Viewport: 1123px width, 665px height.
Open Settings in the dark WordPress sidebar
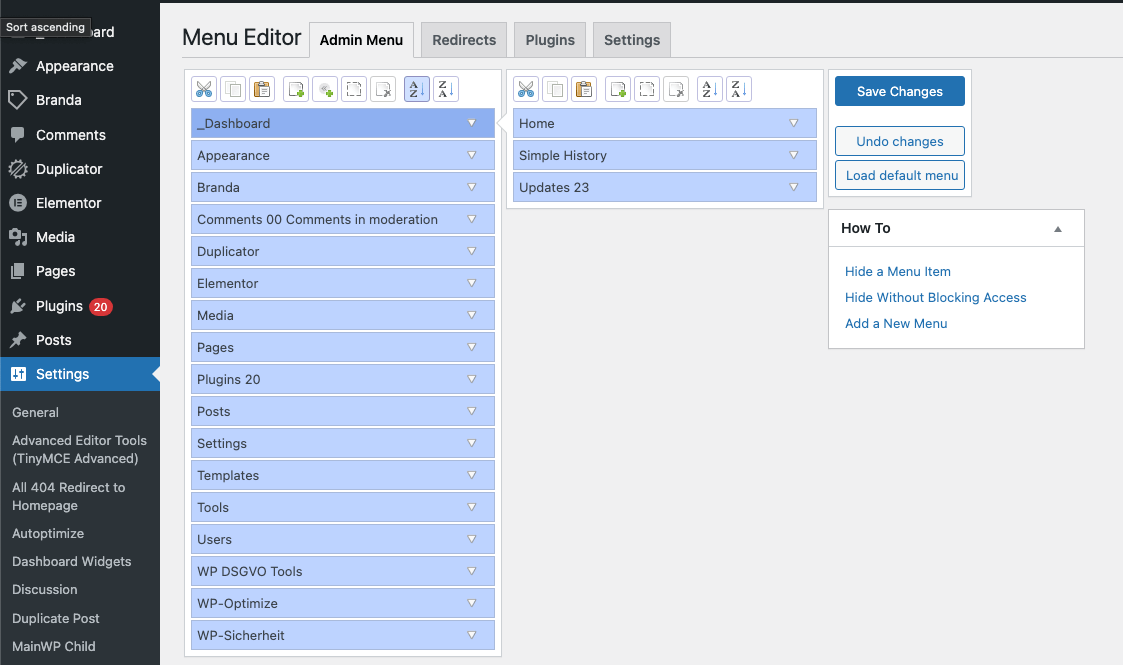point(80,374)
